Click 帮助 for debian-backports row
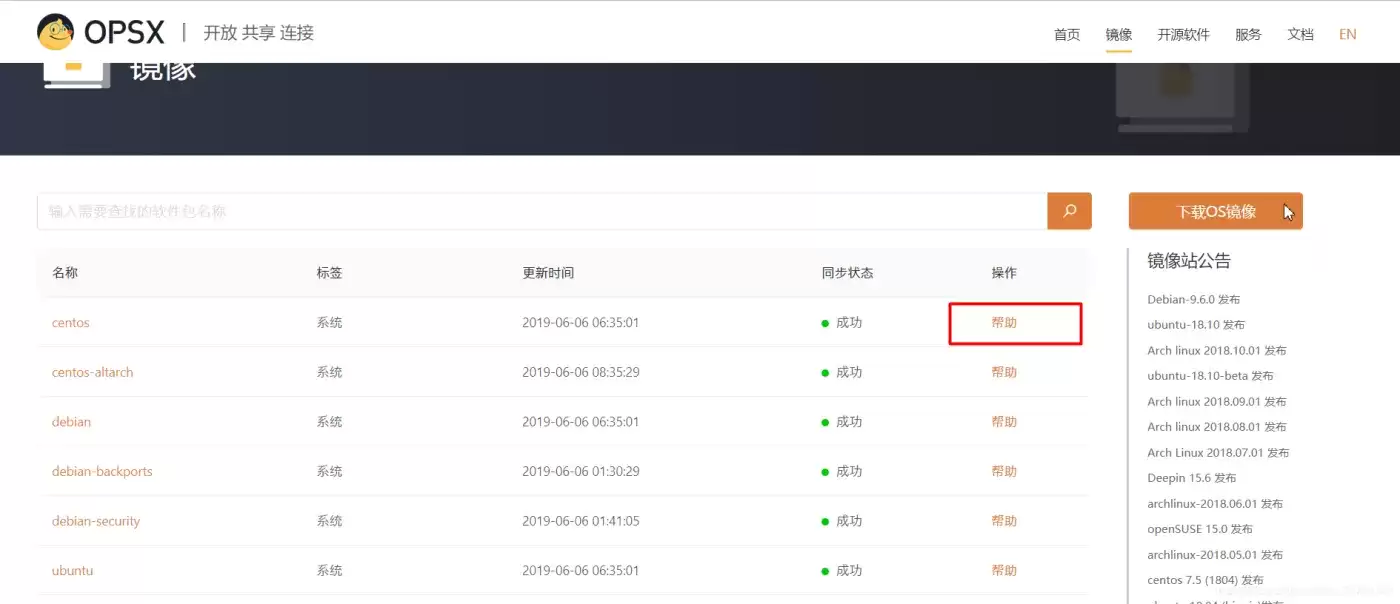1400x604 pixels. (1004, 471)
